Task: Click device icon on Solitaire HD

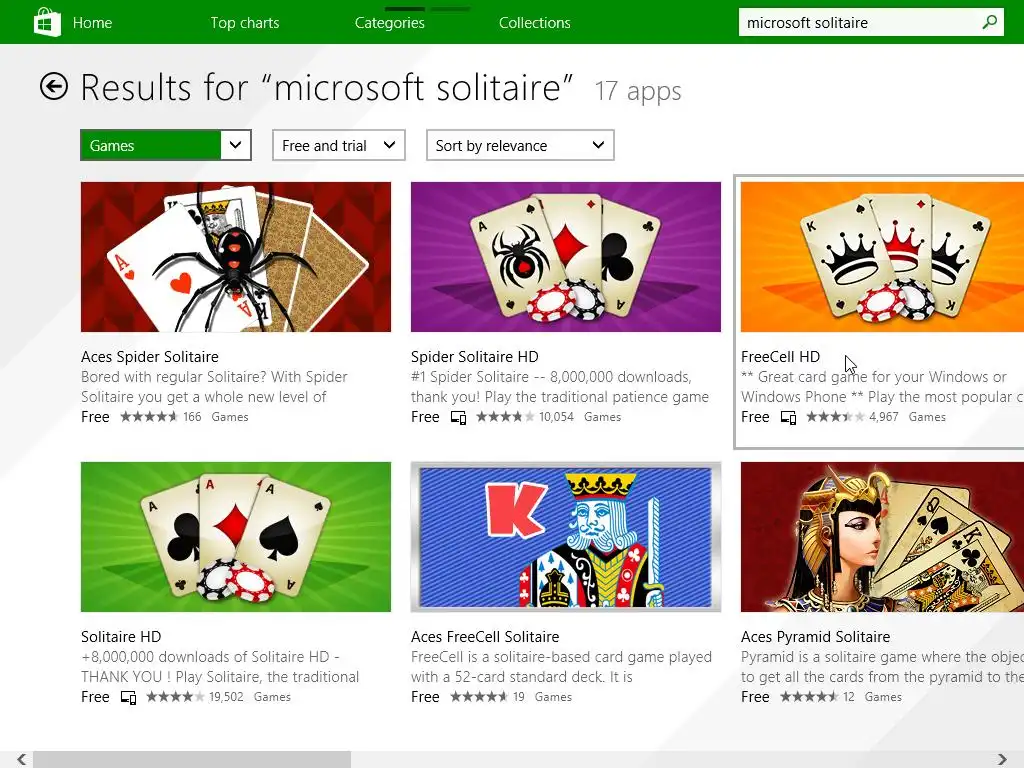Action: point(129,697)
